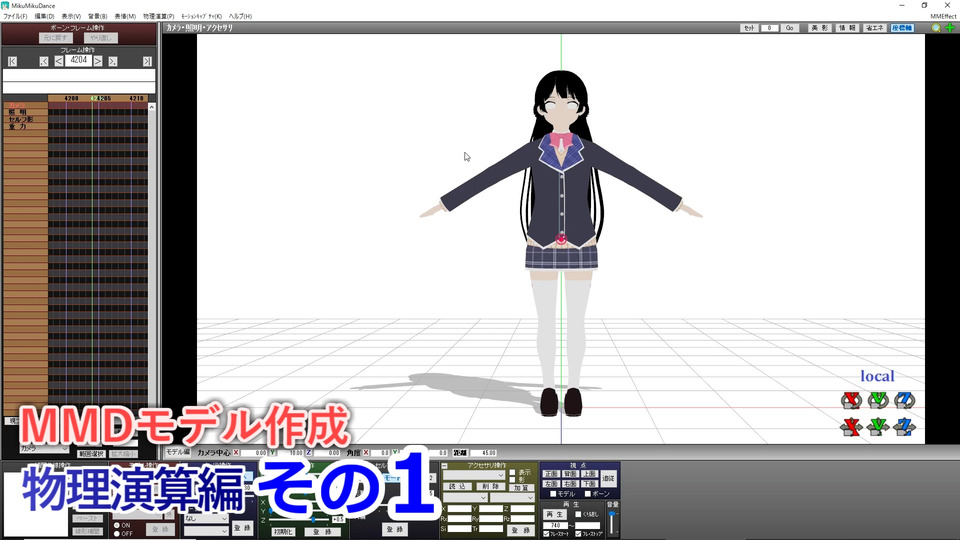Click the セット button
Screen dimensions: 960x540
749,28
